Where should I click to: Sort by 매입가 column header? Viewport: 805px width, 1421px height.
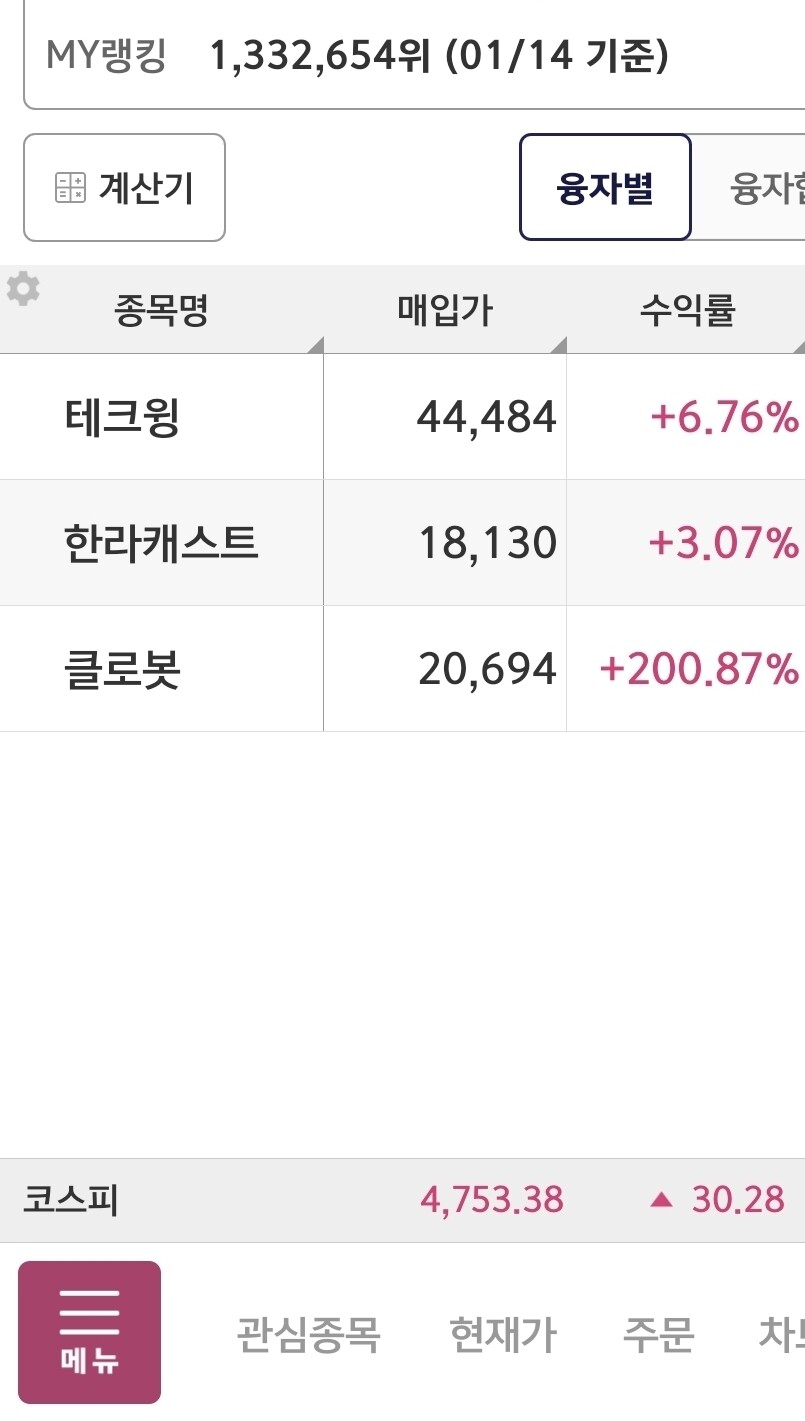click(444, 311)
